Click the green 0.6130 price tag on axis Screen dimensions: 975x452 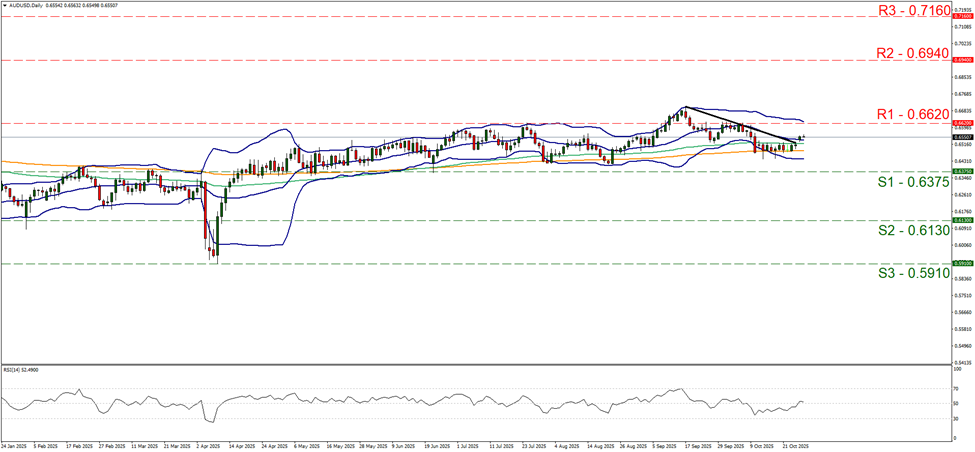point(961,220)
